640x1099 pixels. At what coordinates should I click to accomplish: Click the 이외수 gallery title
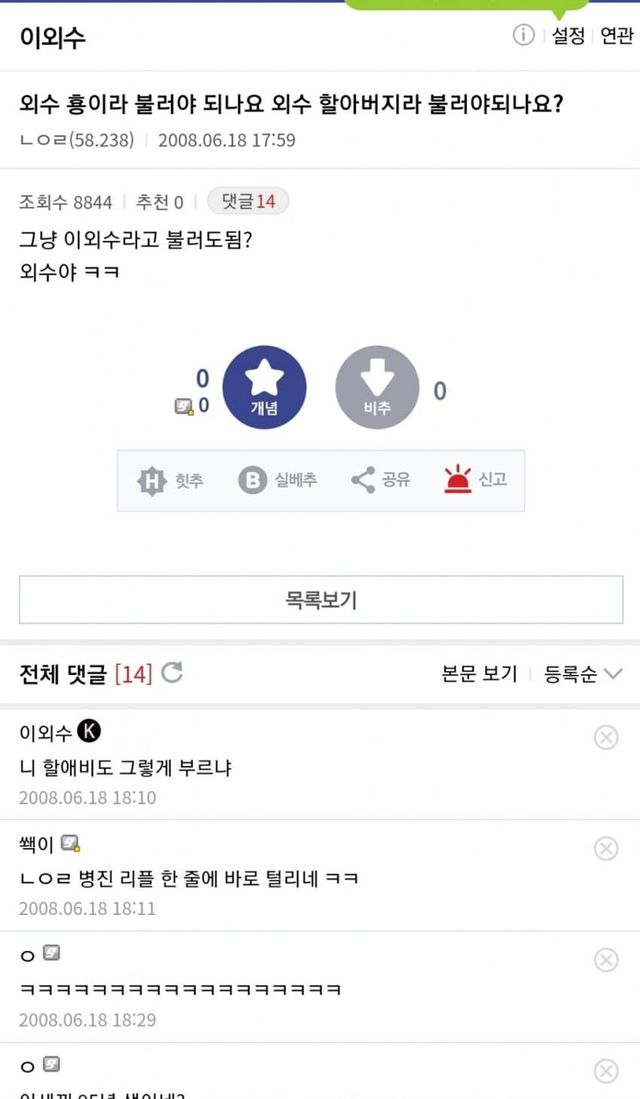click(x=52, y=37)
